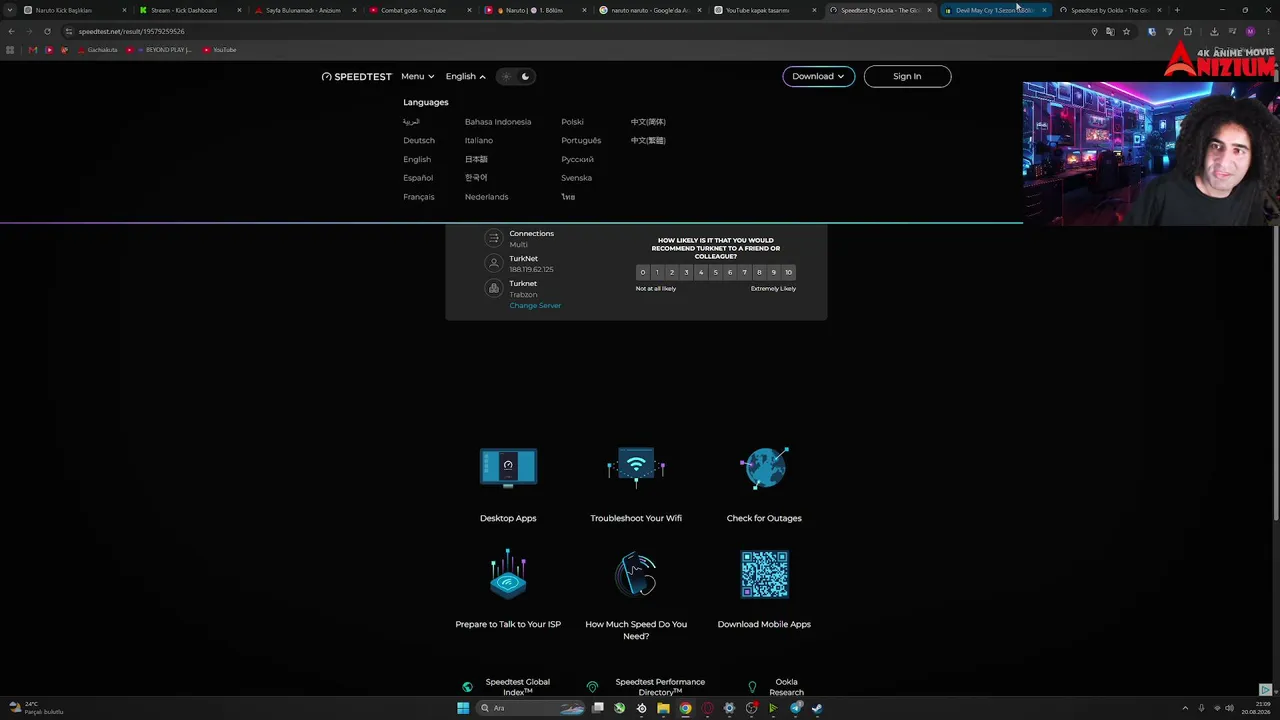Expand the Download dropdown button

click(x=818, y=76)
